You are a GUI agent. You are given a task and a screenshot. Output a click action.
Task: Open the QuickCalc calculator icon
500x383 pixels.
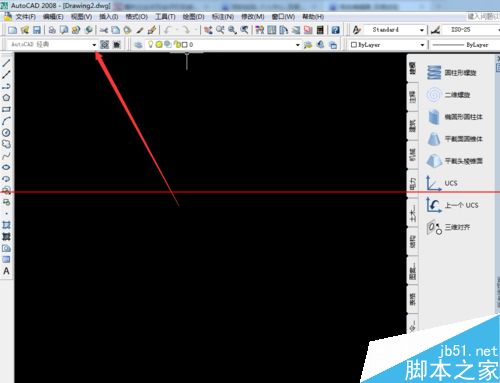tap(320, 30)
